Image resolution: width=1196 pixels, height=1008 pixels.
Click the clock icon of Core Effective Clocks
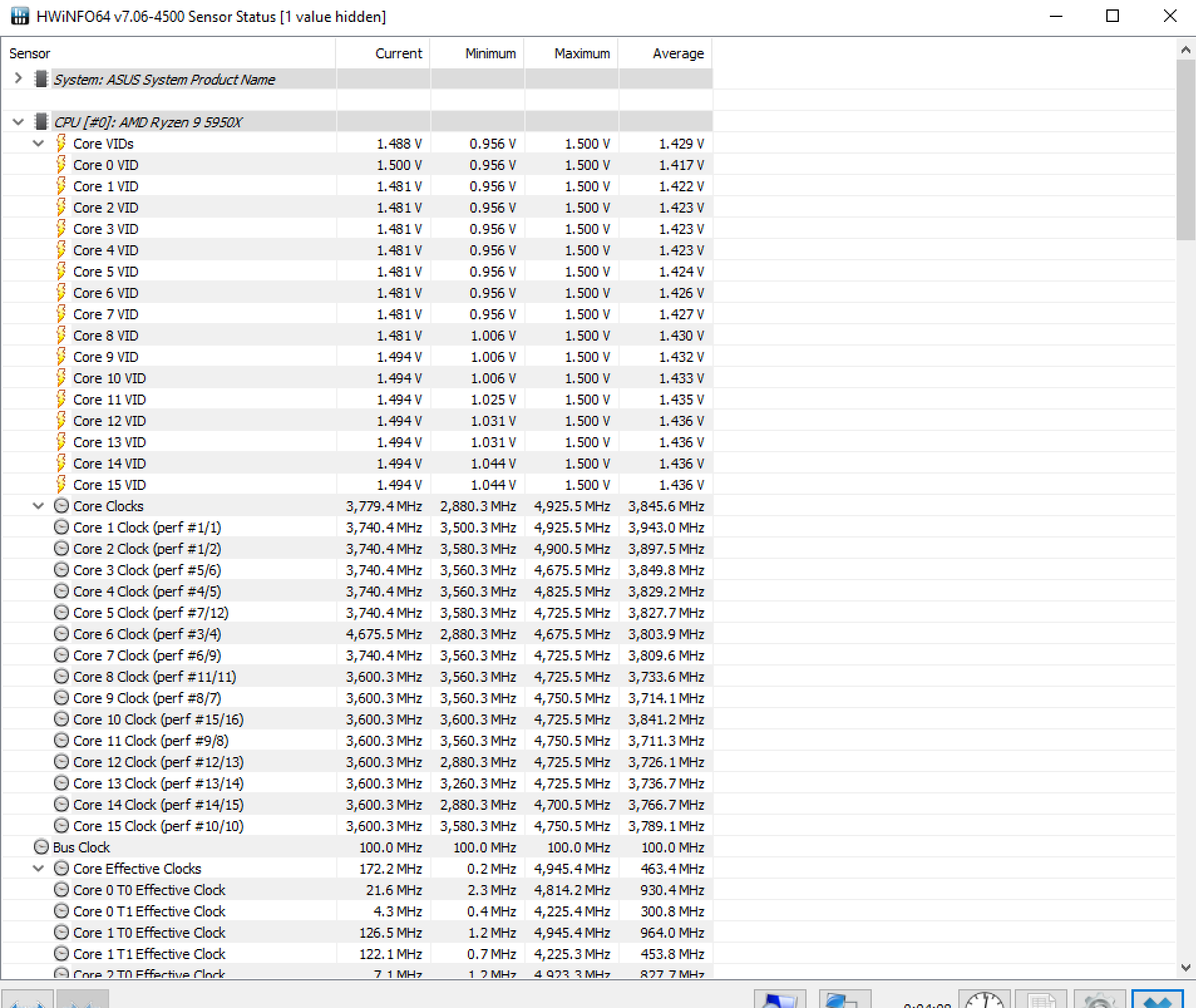(x=61, y=868)
